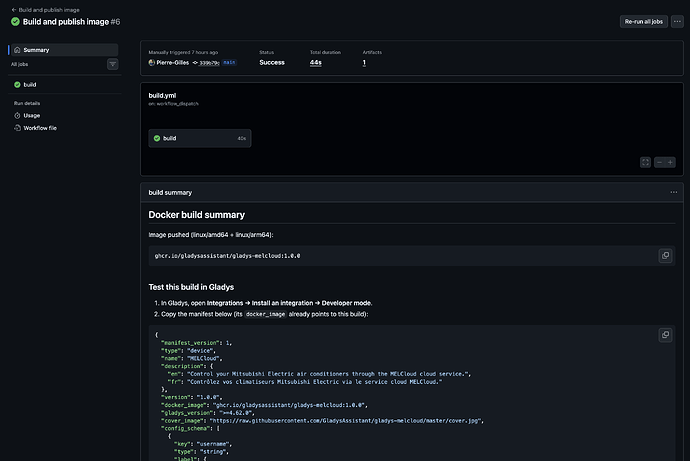
Task: Copy the manifest JSON to clipboard
Action: 665,335
